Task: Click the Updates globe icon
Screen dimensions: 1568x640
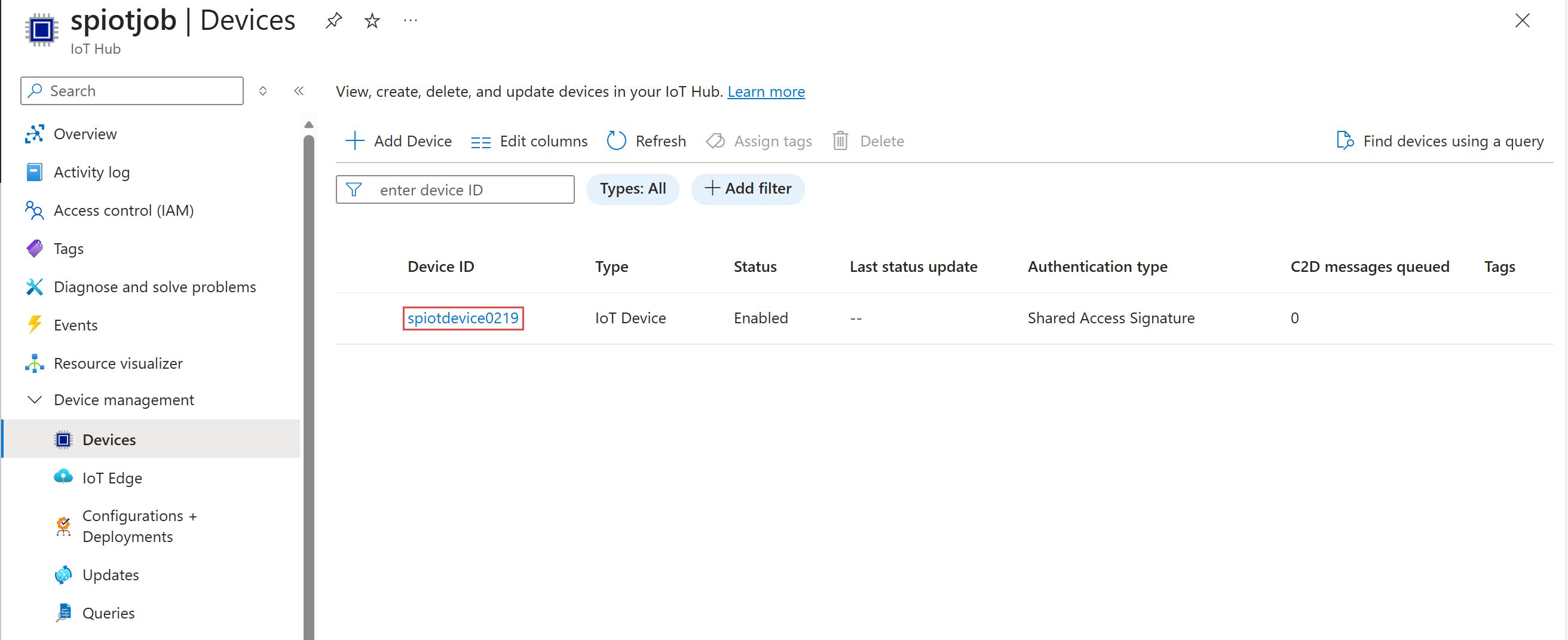Action: [63, 575]
